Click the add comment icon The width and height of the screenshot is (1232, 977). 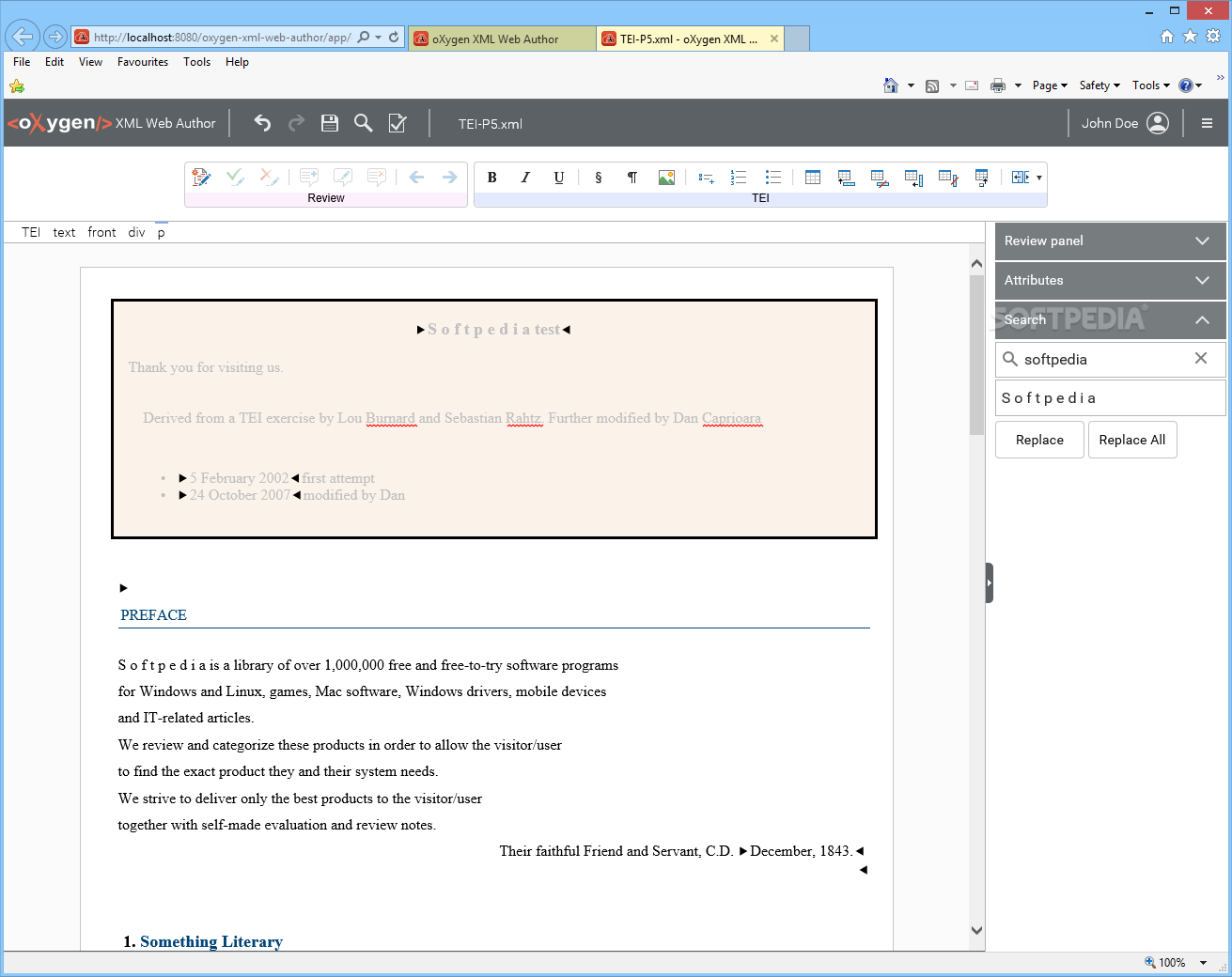(x=309, y=177)
